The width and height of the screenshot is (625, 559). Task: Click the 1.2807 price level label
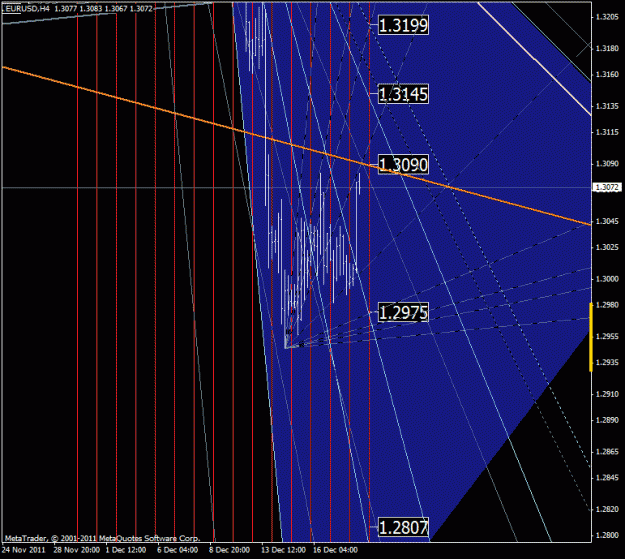403,527
